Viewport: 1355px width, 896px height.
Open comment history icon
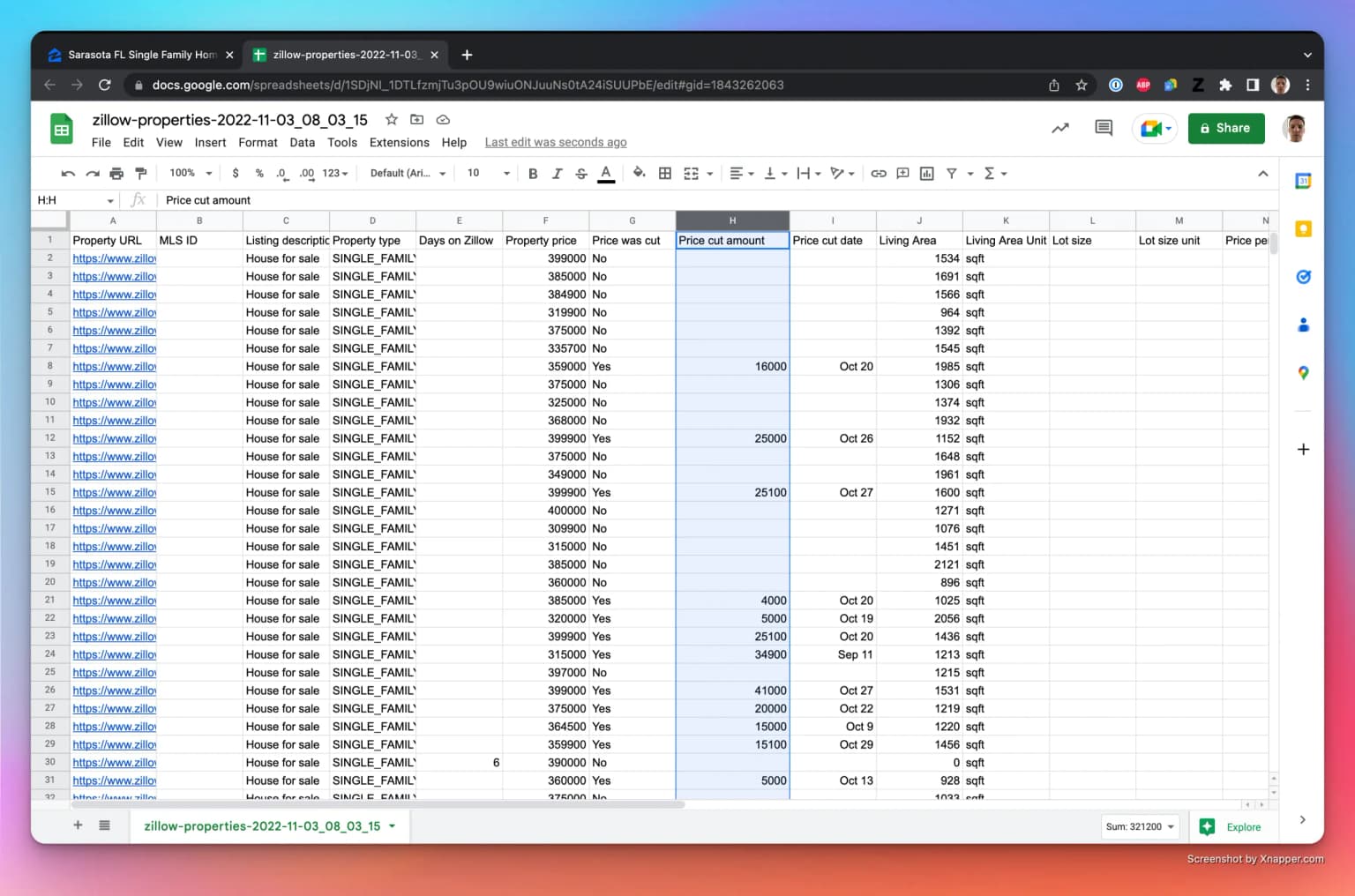point(1104,129)
